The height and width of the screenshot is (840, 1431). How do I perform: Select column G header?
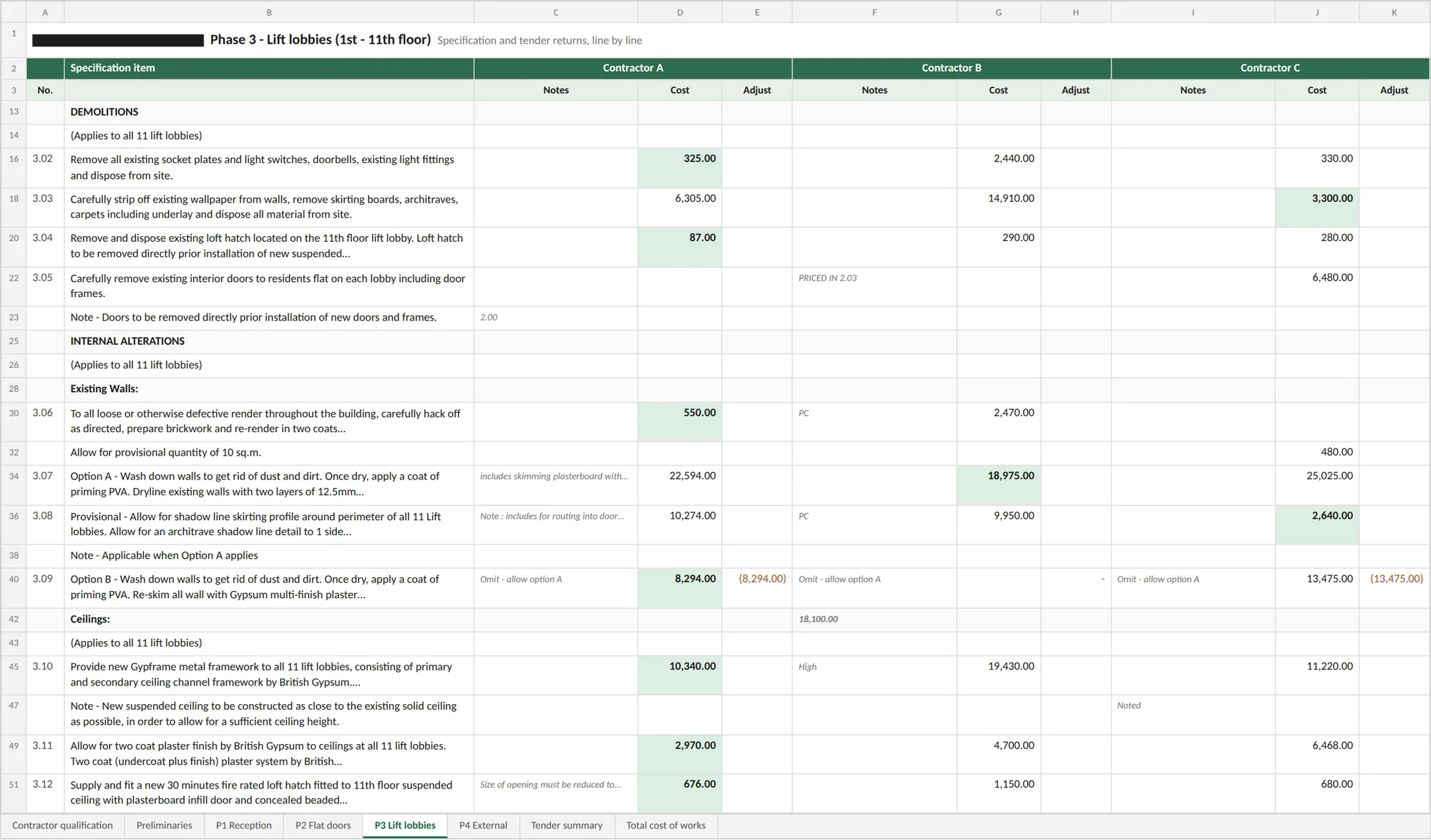point(998,12)
